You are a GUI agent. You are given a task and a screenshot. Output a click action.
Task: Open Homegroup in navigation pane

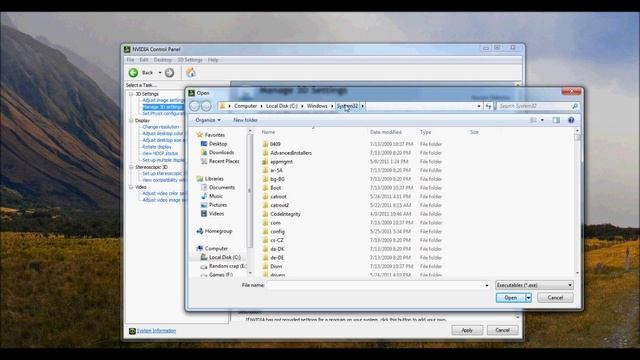click(218, 231)
